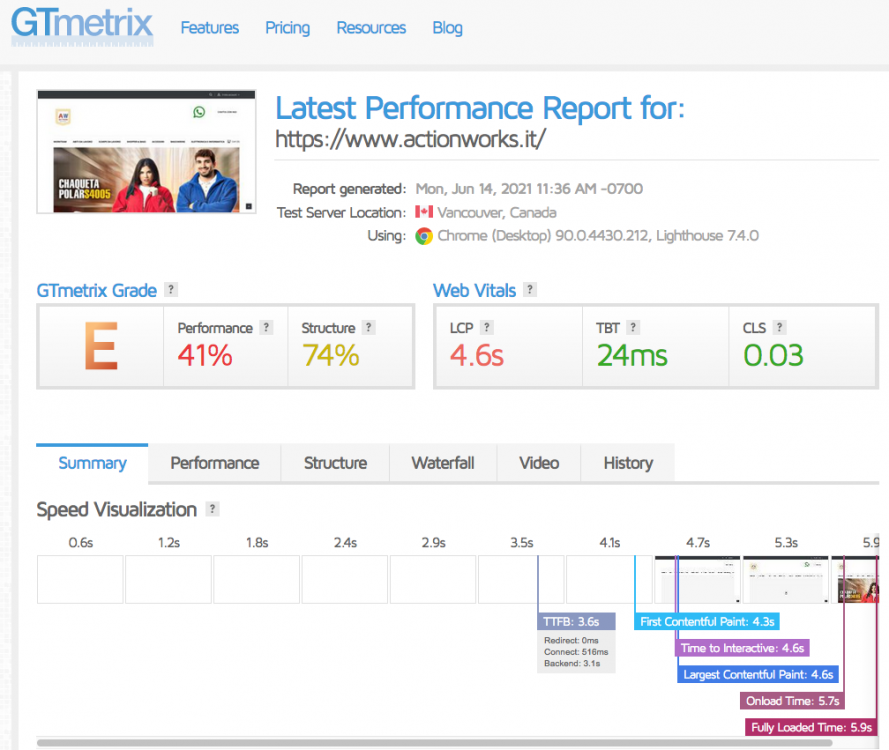Click the GTmetrix logo

[82, 27]
